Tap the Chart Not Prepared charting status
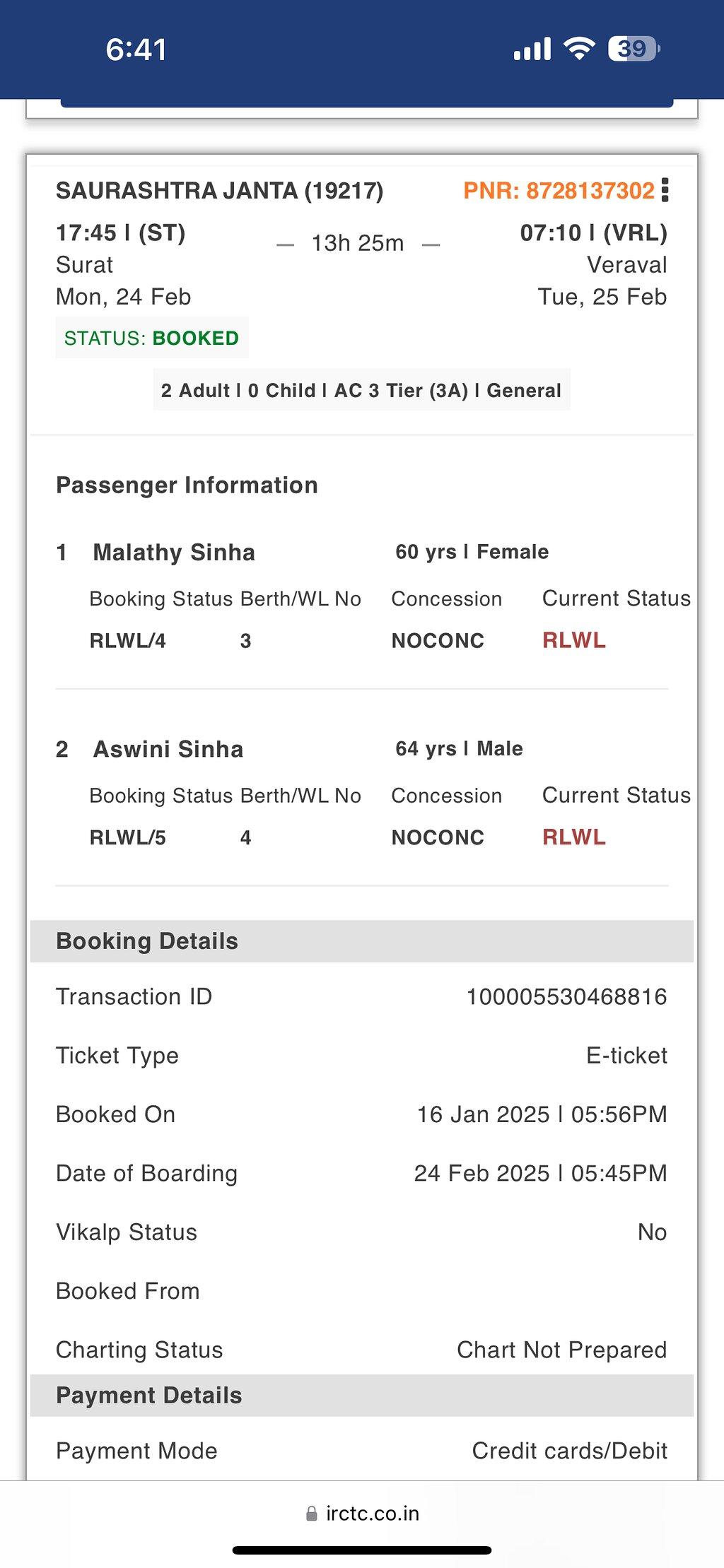 [x=562, y=1350]
